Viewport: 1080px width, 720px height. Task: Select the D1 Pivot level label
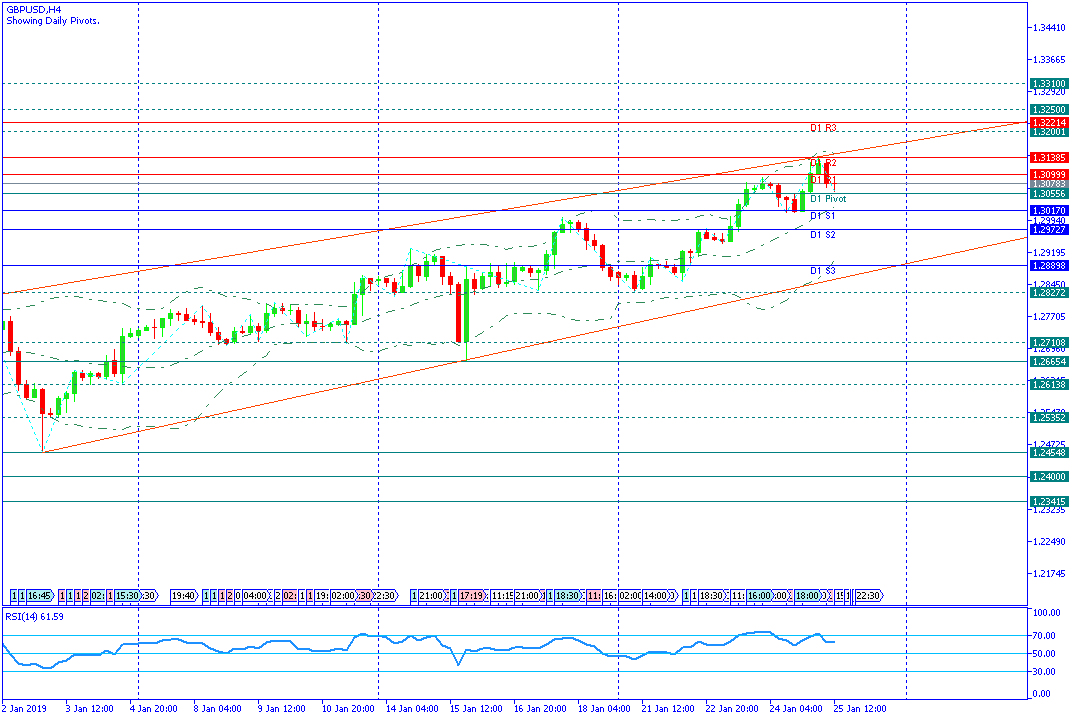[828, 199]
